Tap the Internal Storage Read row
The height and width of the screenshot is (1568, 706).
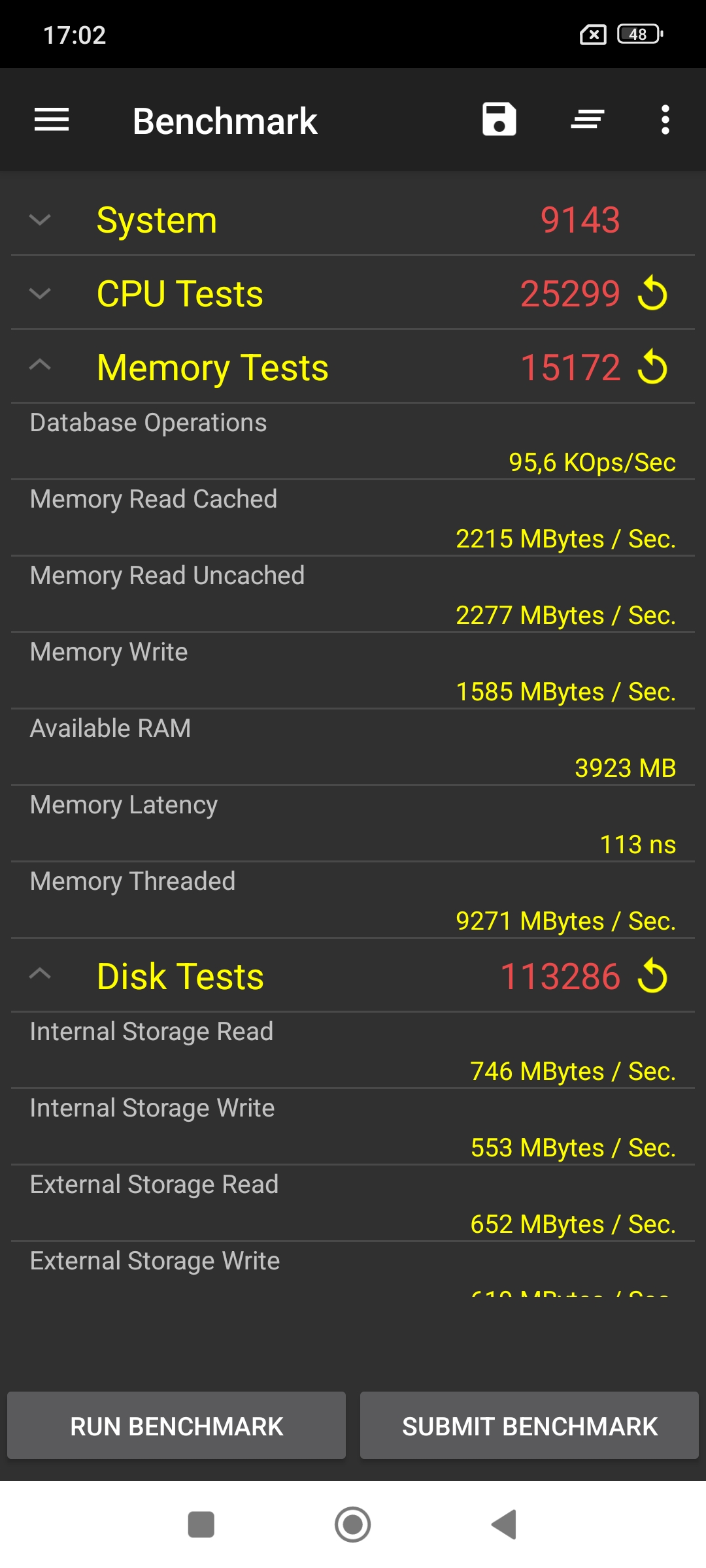(353, 1051)
